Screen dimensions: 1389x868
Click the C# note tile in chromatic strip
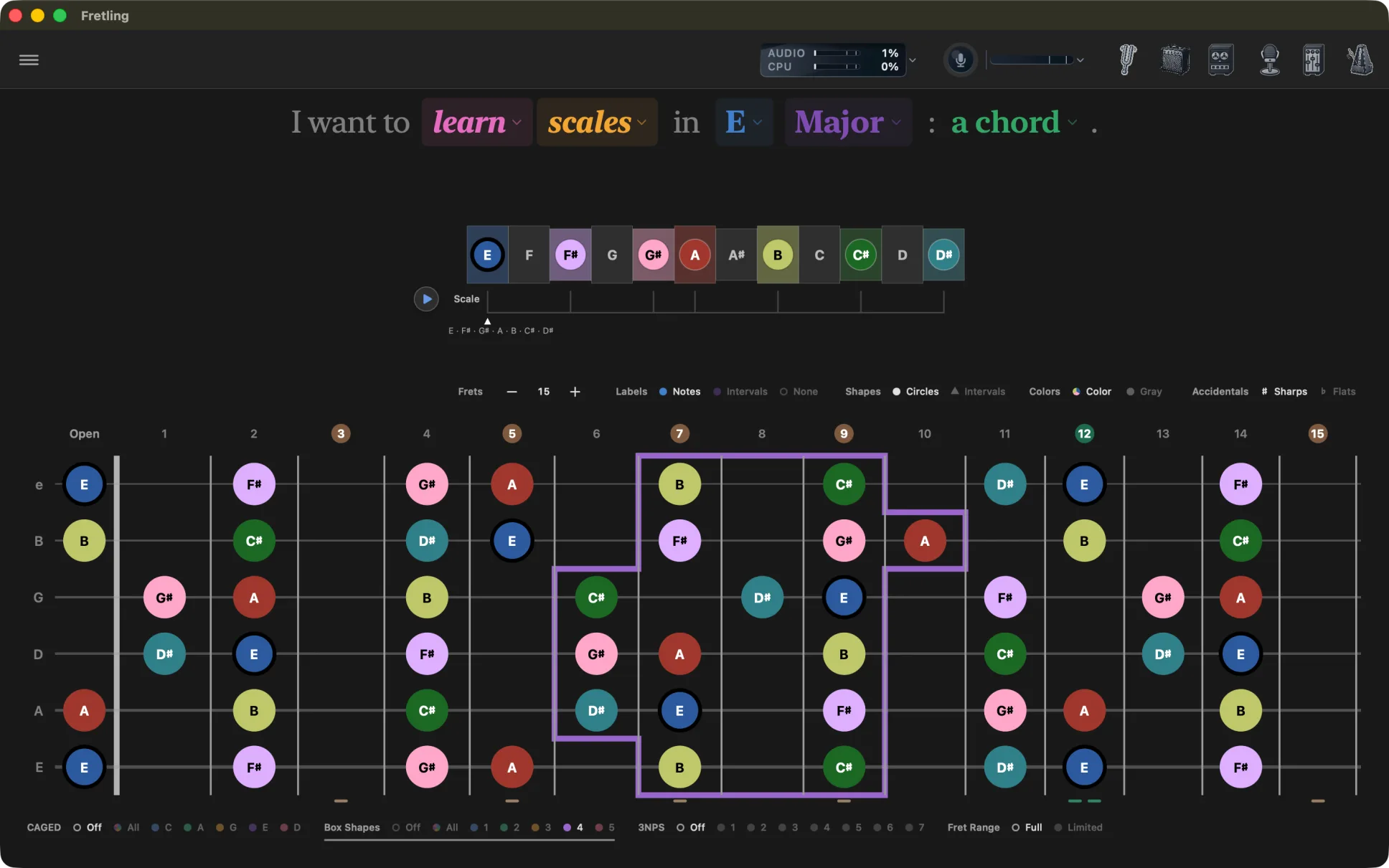coord(860,255)
